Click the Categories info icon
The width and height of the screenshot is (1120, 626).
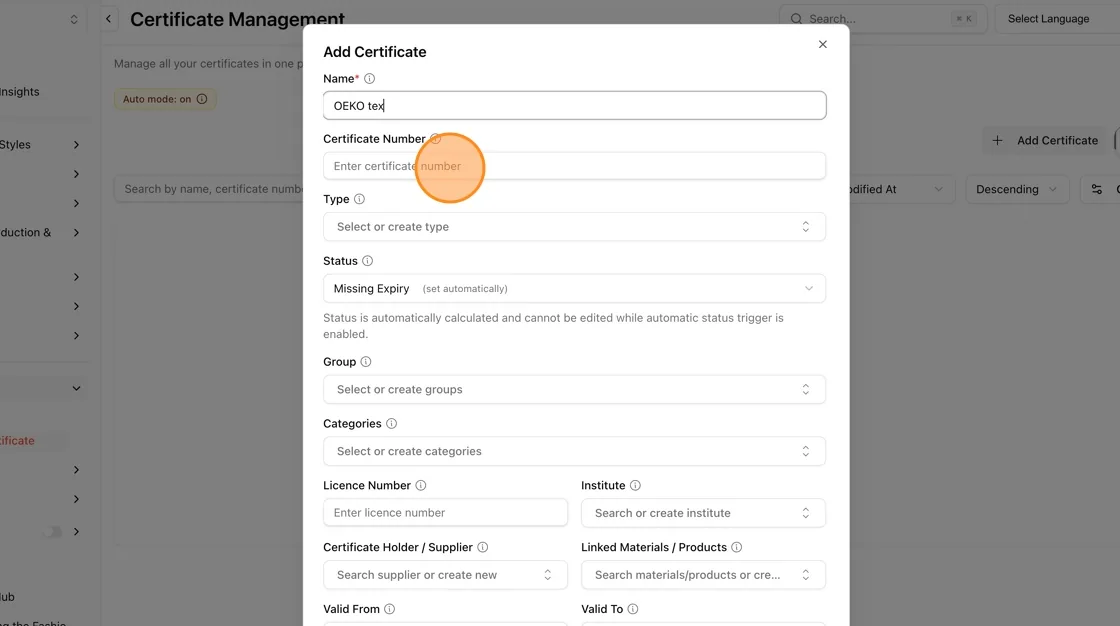391,424
